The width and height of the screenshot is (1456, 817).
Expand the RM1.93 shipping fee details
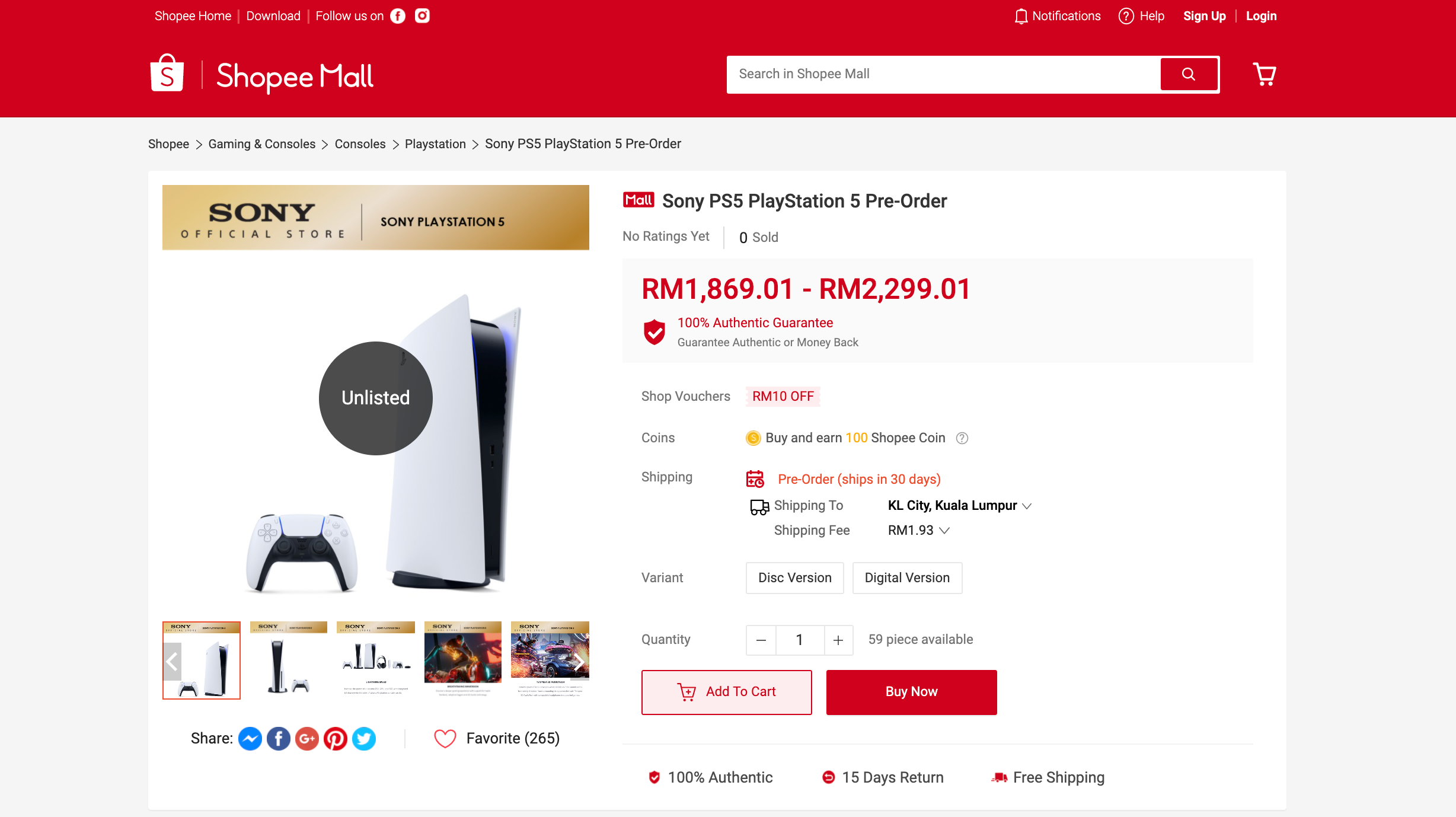coord(919,531)
